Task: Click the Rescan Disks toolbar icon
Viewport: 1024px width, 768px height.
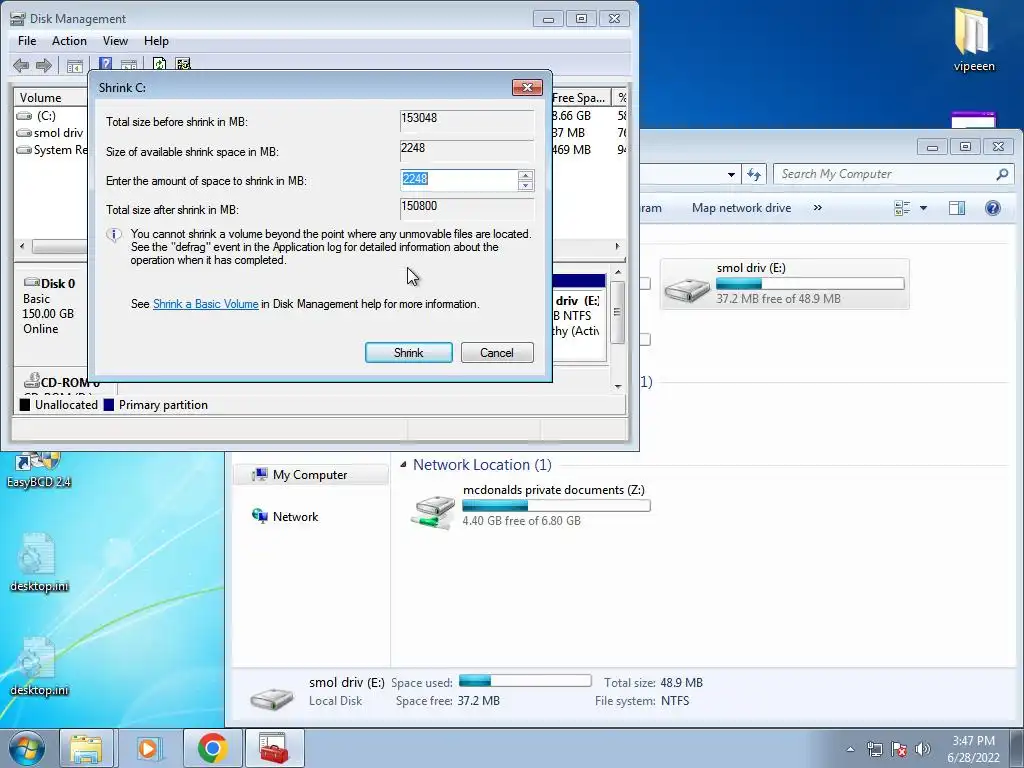Action: click(183, 64)
